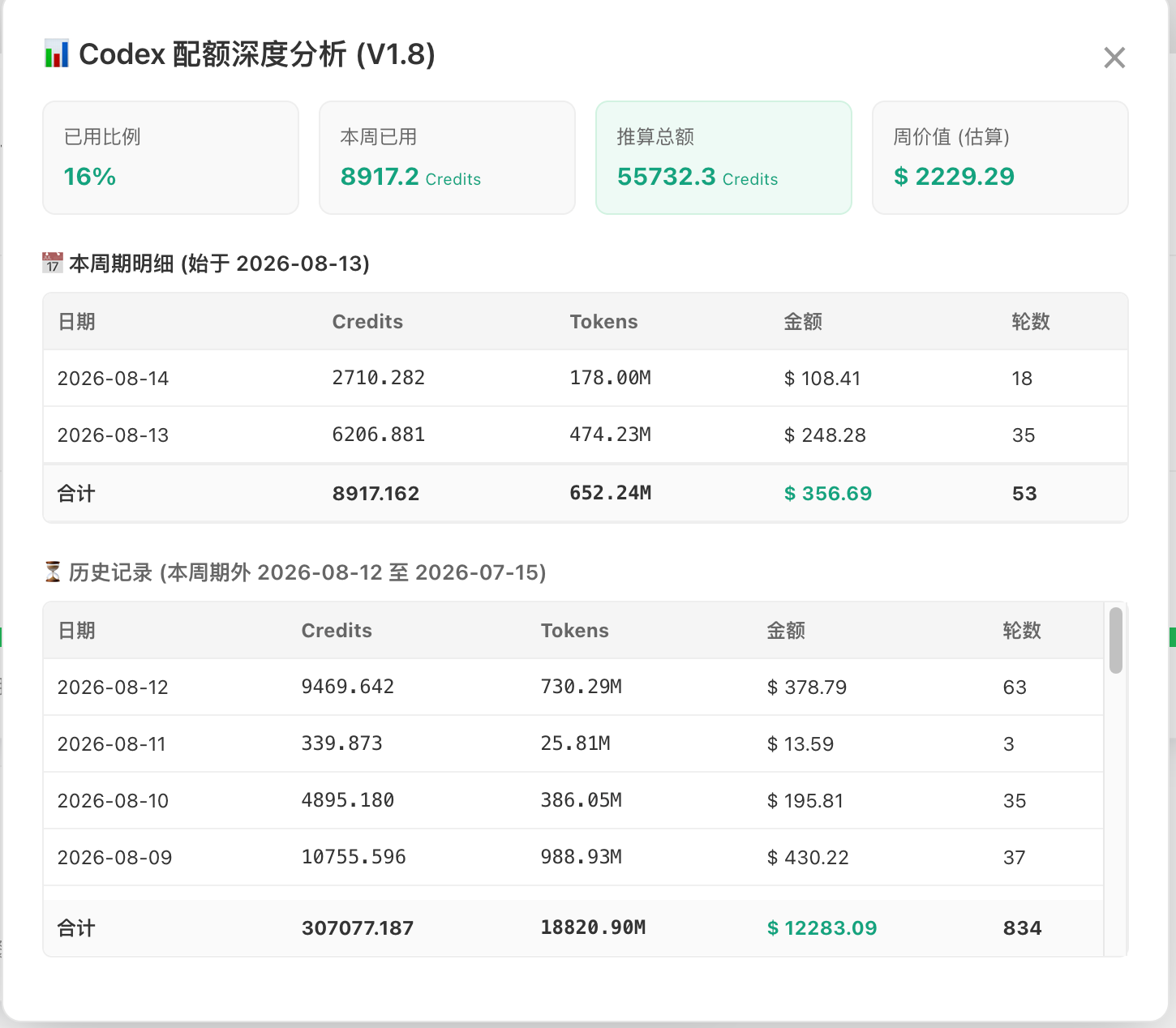The image size is (1176, 1028).
Task: Click Credits header in history table
Action: tap(337, 631)
